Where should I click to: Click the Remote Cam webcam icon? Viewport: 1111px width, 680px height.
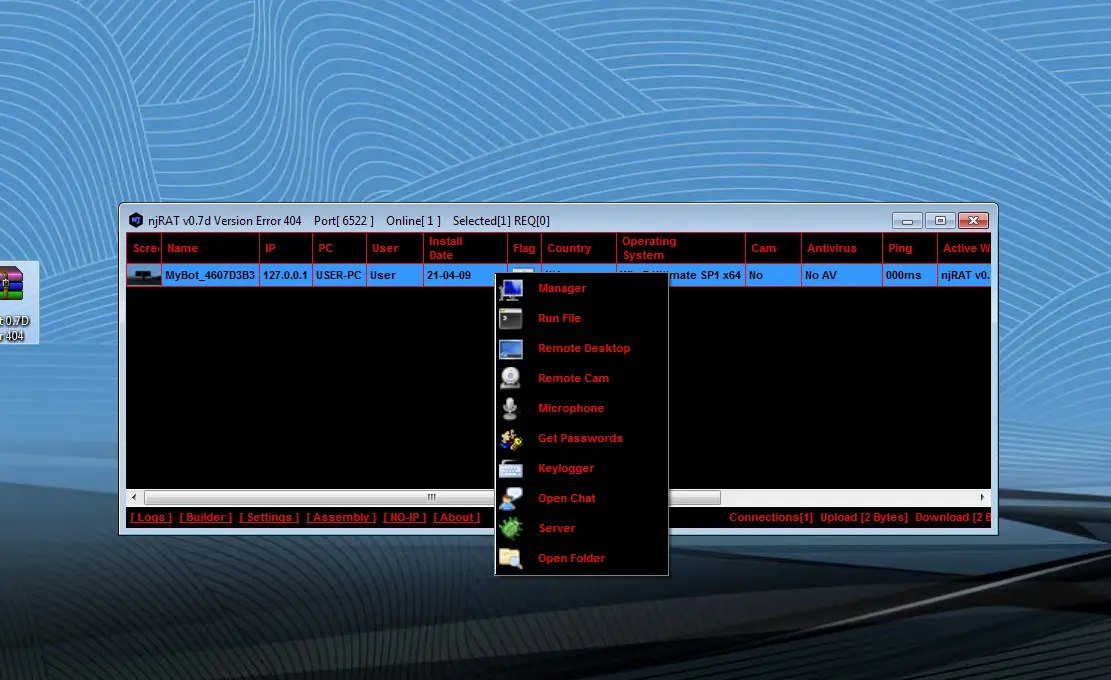tap(512, 378)
